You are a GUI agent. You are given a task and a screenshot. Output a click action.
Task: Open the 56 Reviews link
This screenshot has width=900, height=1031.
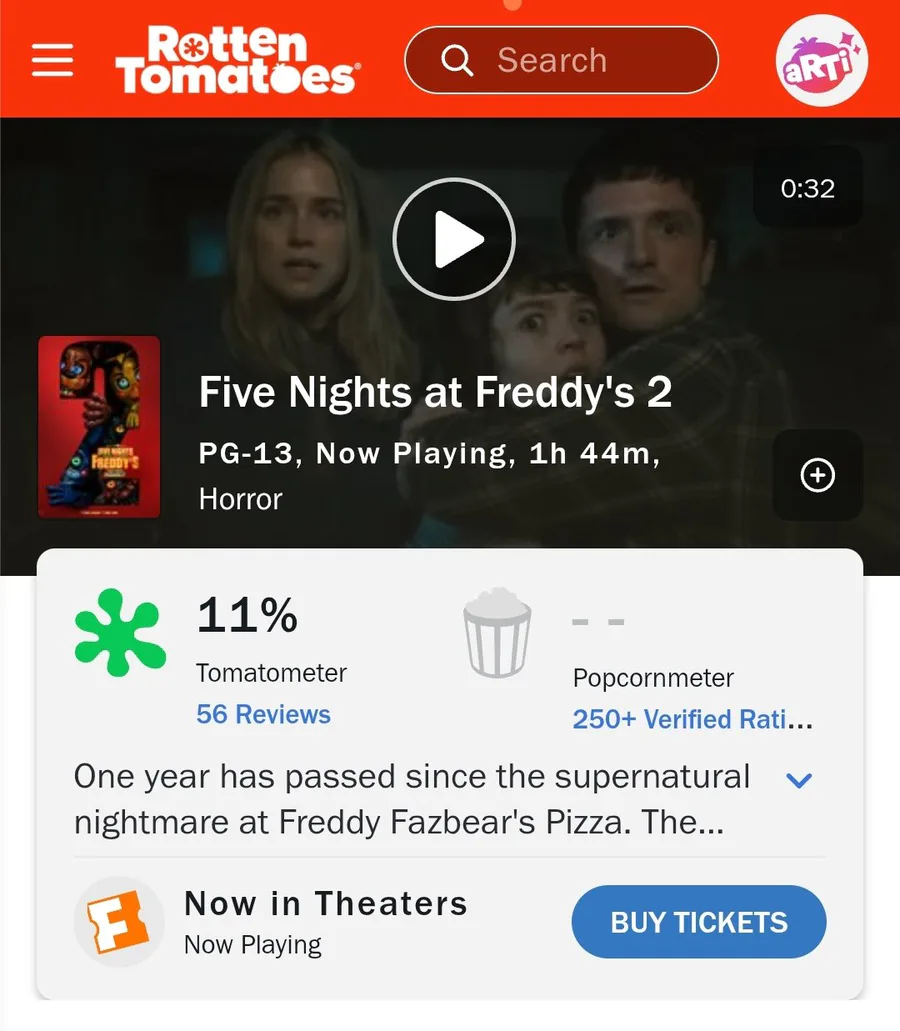coord(263,714)
